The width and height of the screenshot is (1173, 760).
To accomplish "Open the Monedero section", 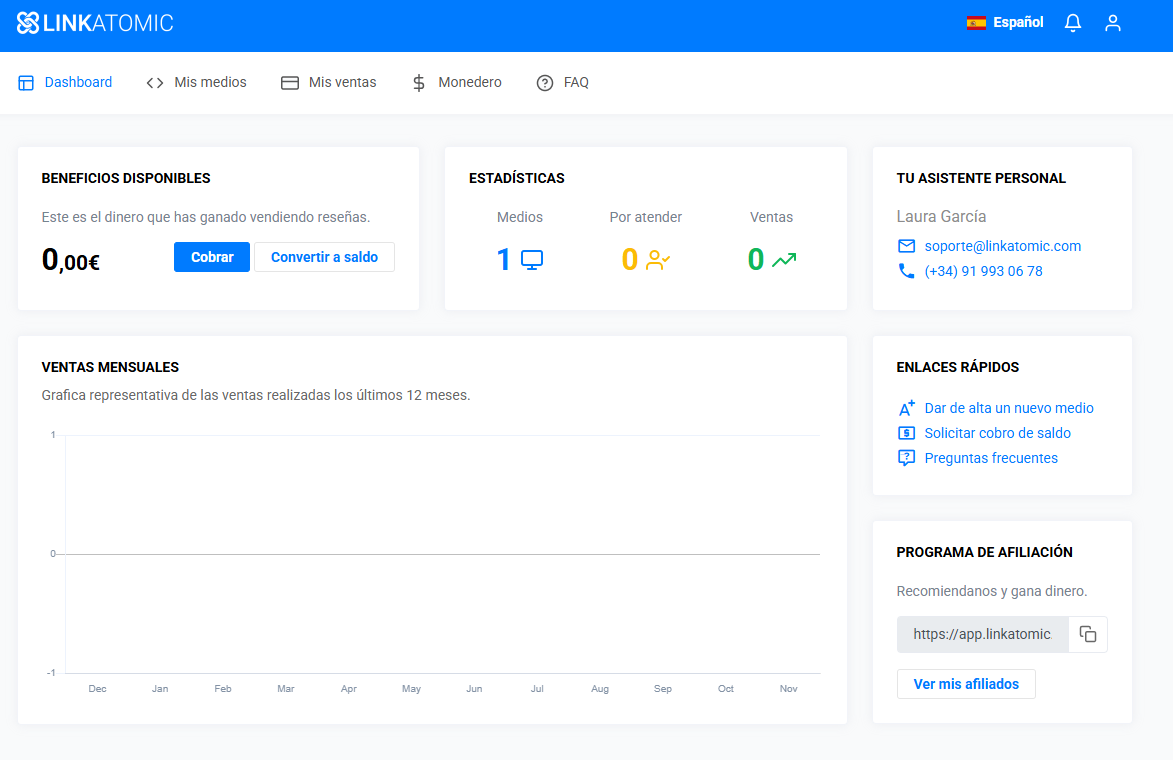I will (457, 83).
